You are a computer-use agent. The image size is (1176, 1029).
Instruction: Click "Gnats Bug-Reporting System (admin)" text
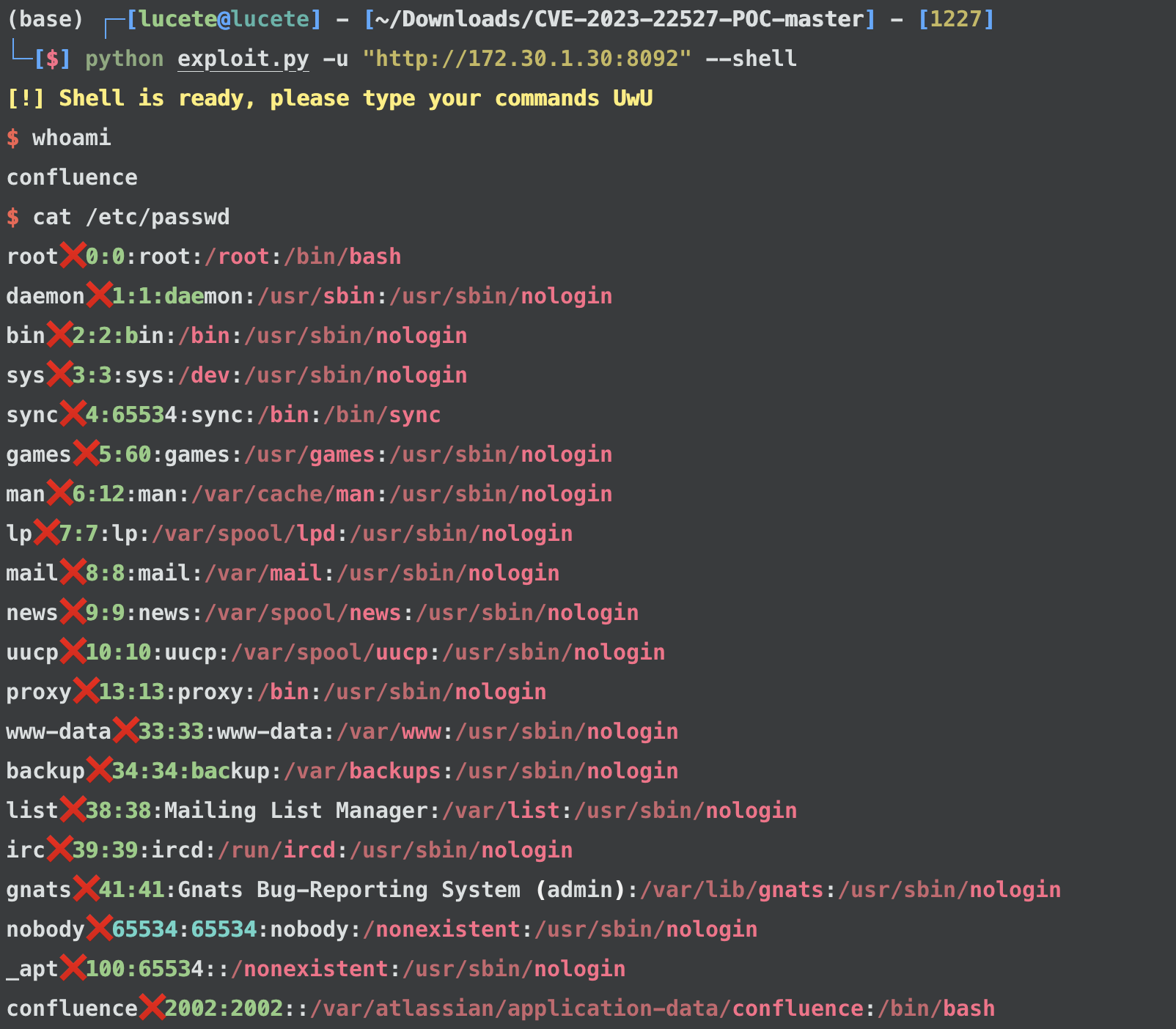[402, 890]
